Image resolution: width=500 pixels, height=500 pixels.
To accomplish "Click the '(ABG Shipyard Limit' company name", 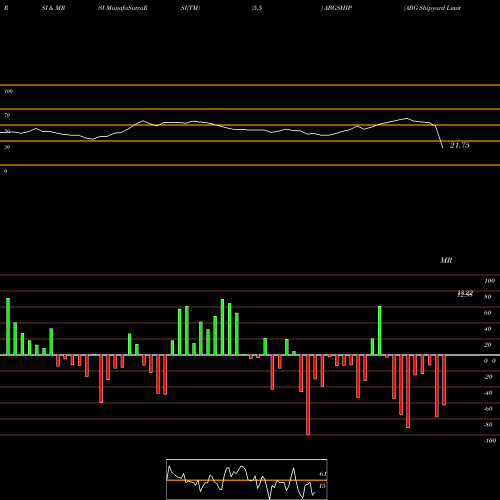I will click(x=432, y=8).
